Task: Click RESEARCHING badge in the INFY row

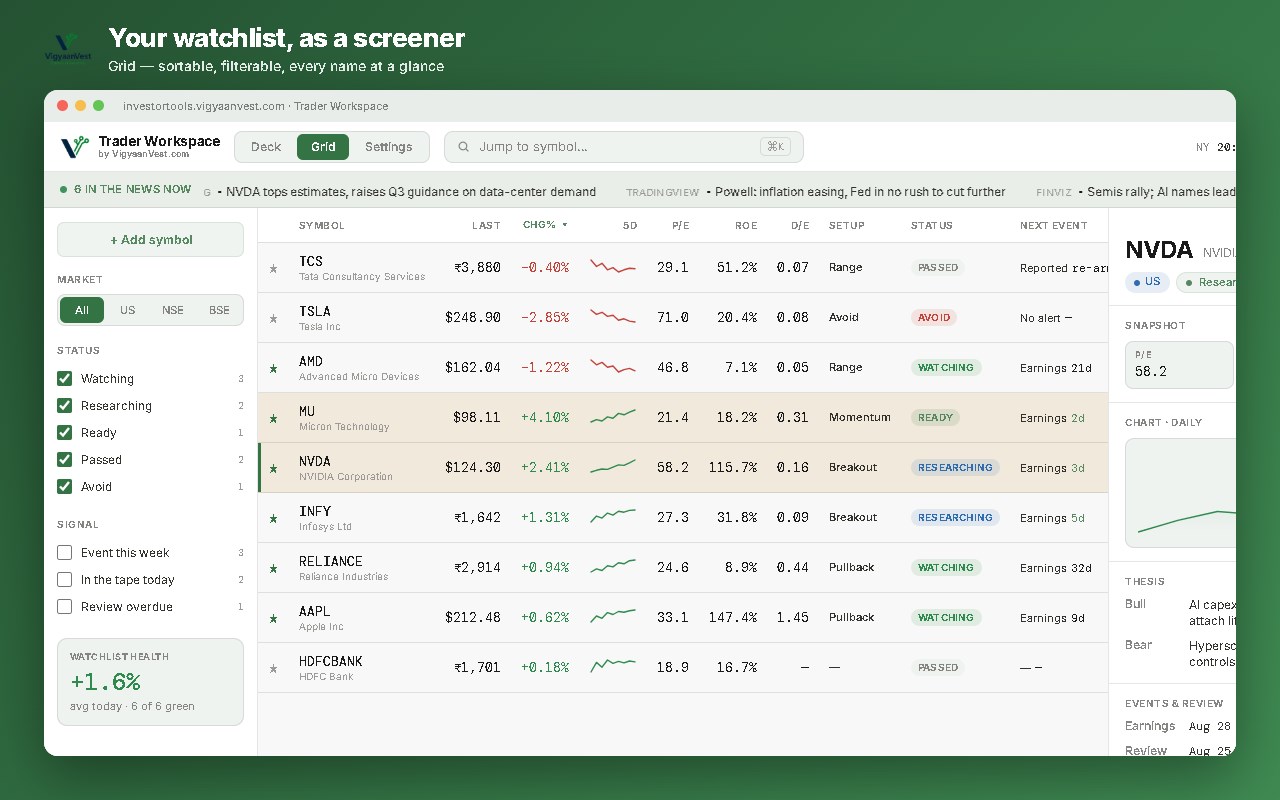Action: 955,518
